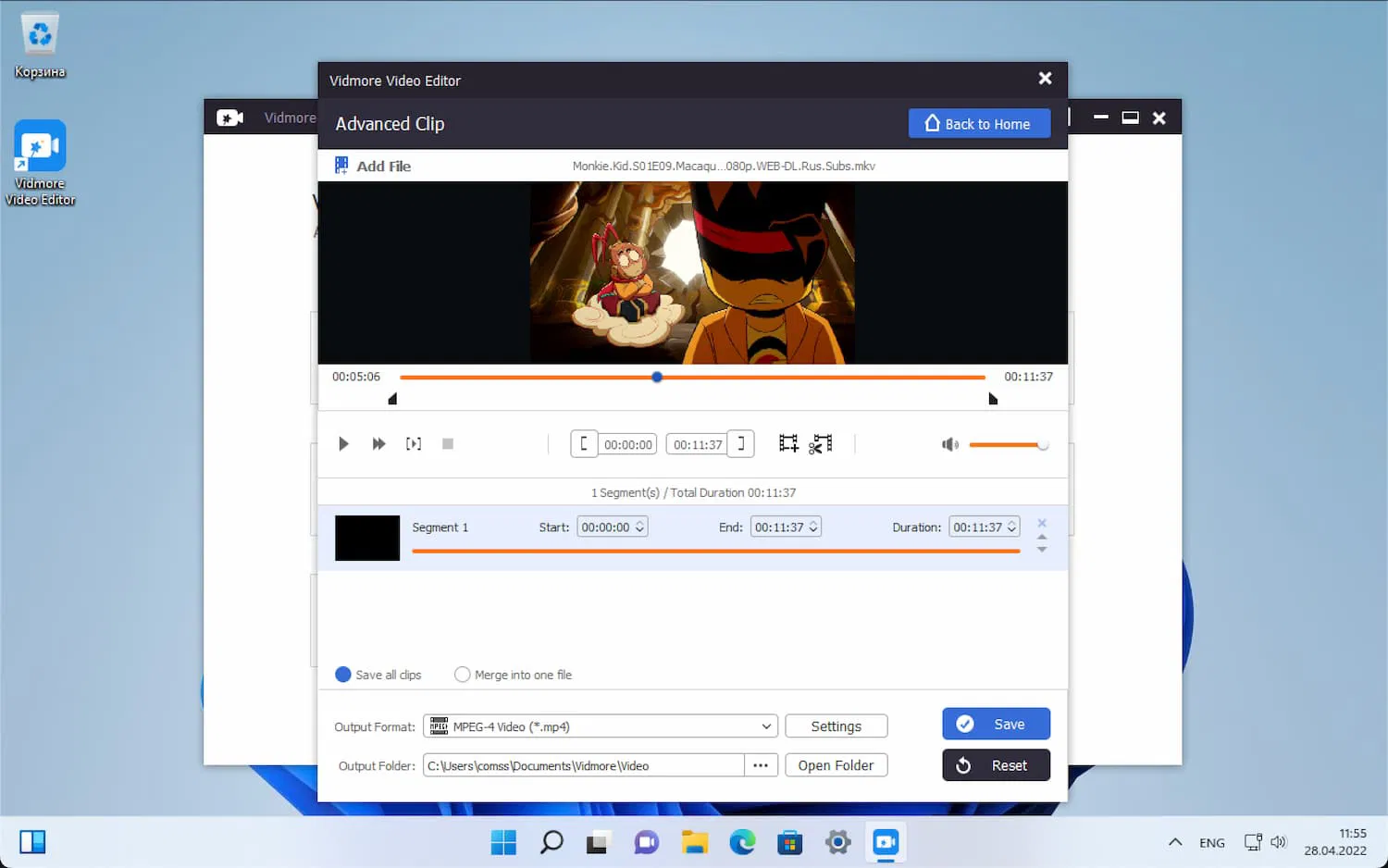Click the Vidmore camera logo in background window
1388x868 pixels.
pyautogui.click(x=229, y=118)
